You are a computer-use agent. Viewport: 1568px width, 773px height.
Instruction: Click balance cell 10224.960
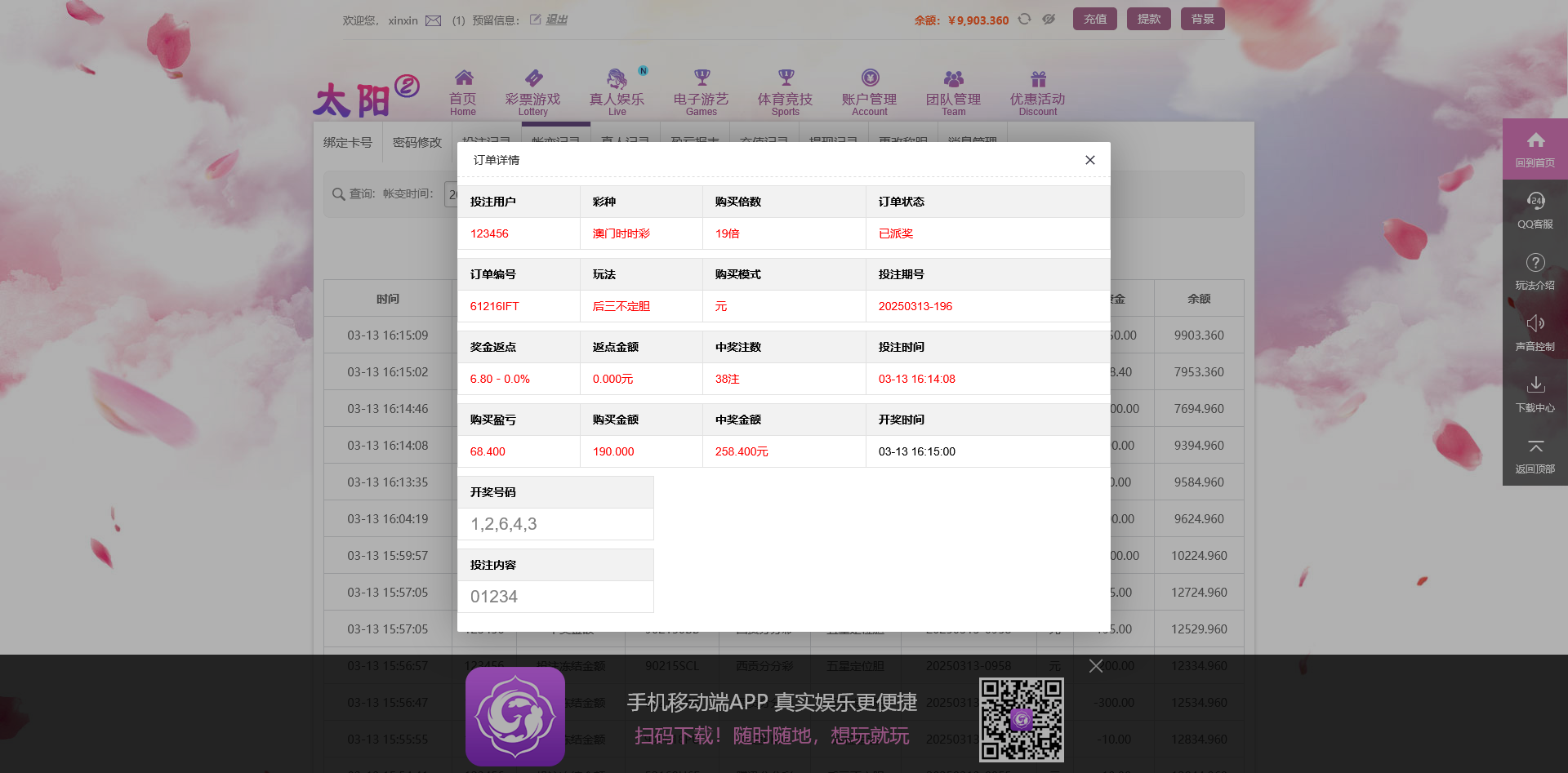tap(1199, 555)
